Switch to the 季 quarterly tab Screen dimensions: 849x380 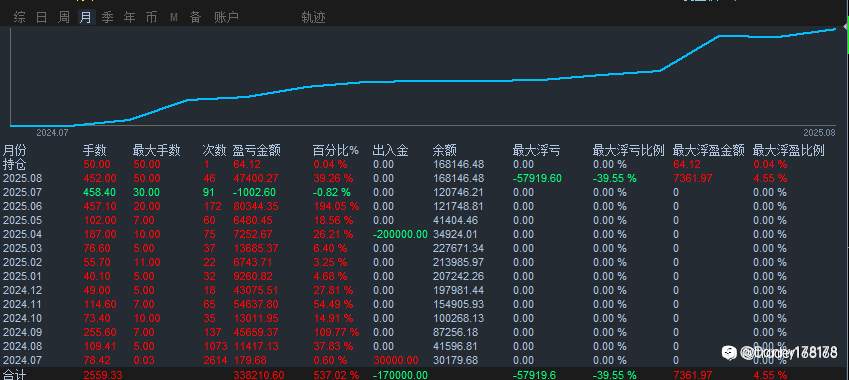(108, 17)
